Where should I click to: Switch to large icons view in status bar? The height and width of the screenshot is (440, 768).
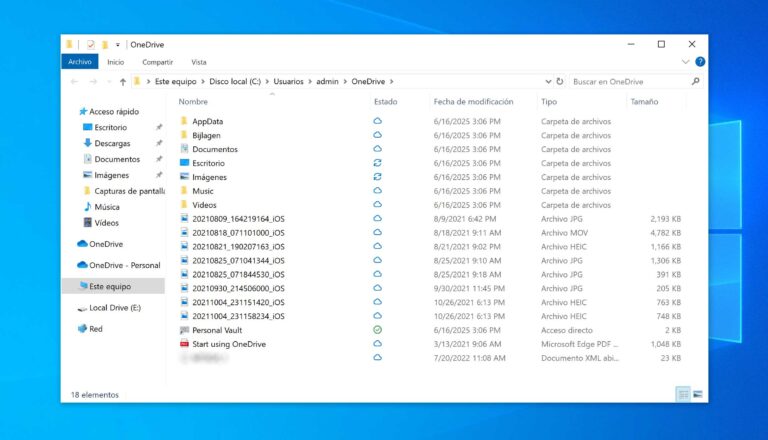pos(698,394)
